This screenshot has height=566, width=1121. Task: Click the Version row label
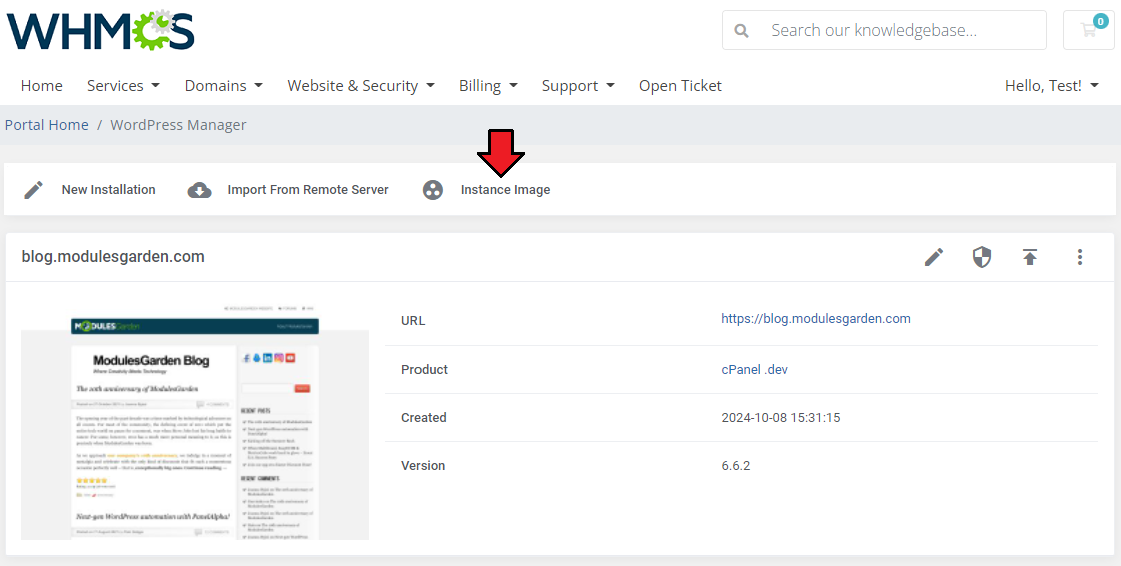[423, 466]
